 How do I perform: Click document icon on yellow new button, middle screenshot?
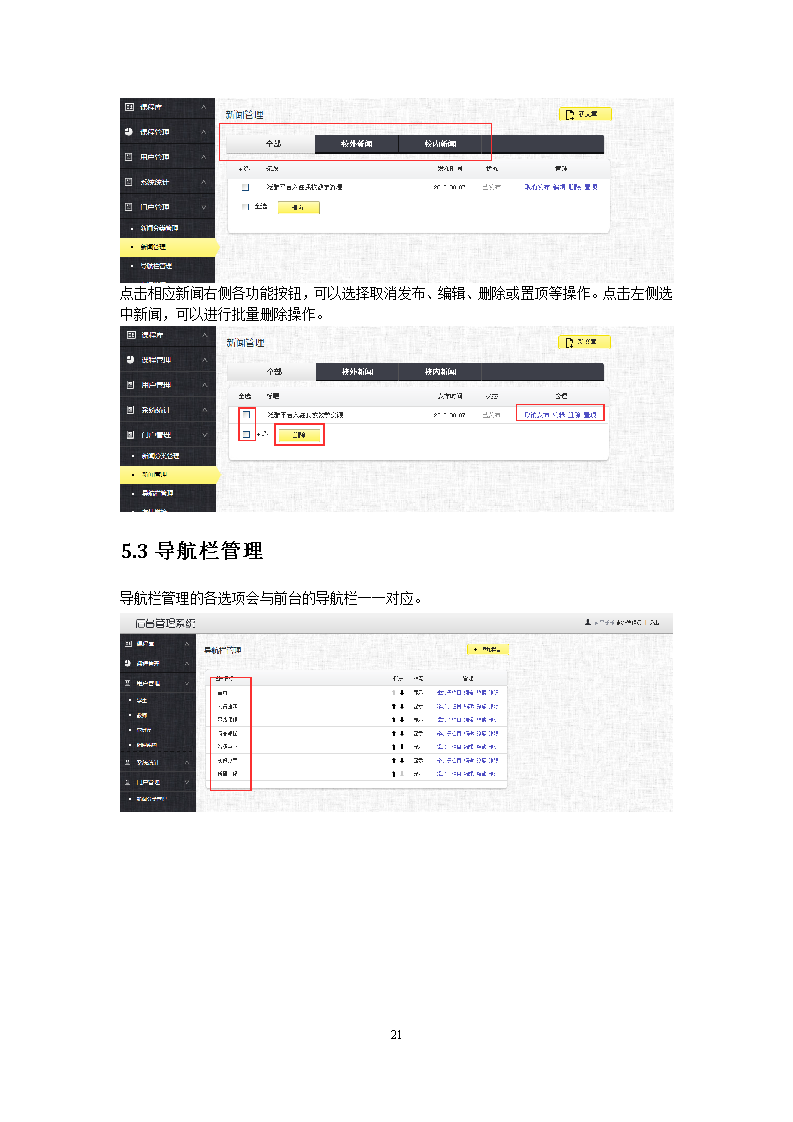click(x=570, y=343)
